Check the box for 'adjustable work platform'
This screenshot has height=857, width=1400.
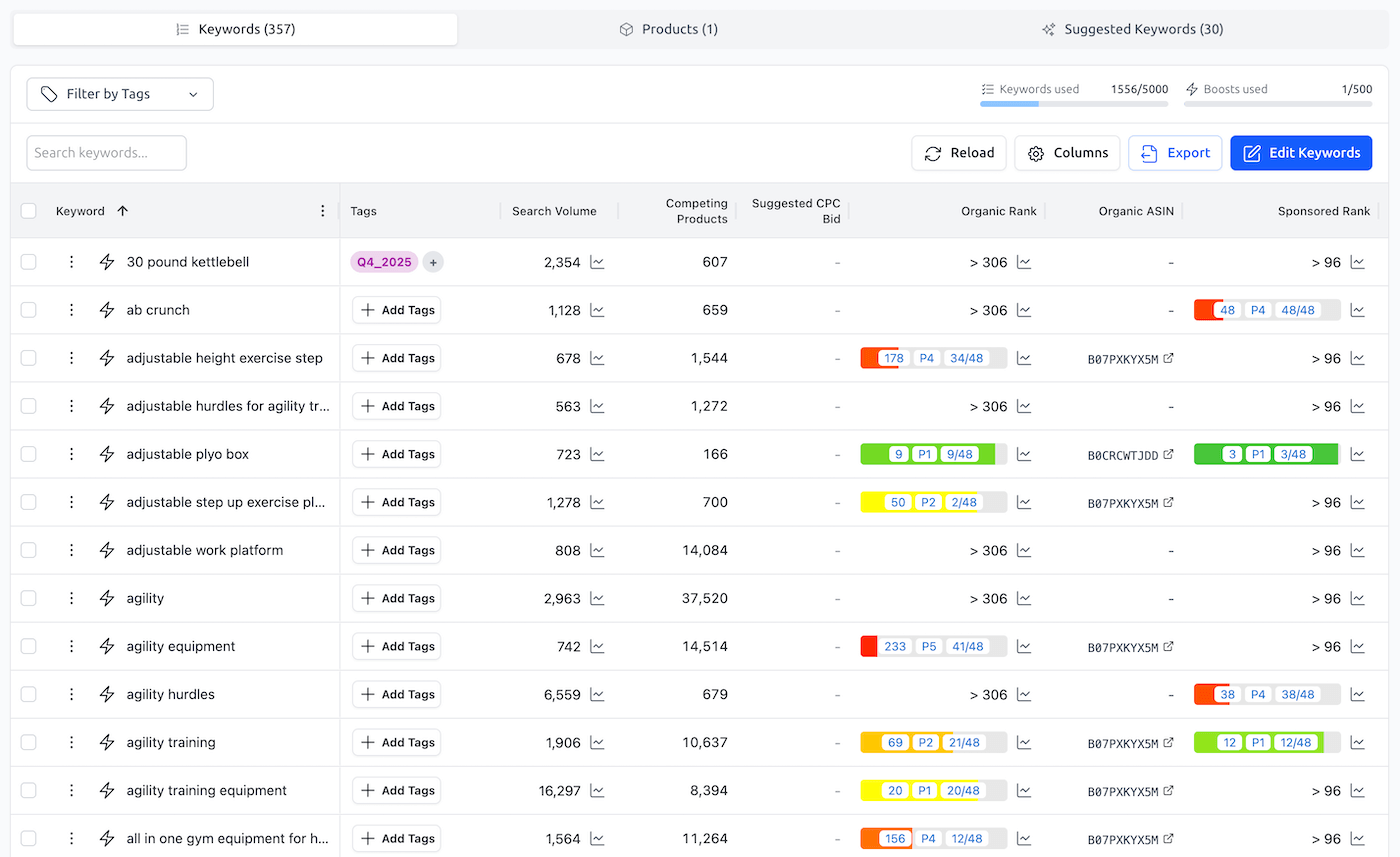pos(29,550)
